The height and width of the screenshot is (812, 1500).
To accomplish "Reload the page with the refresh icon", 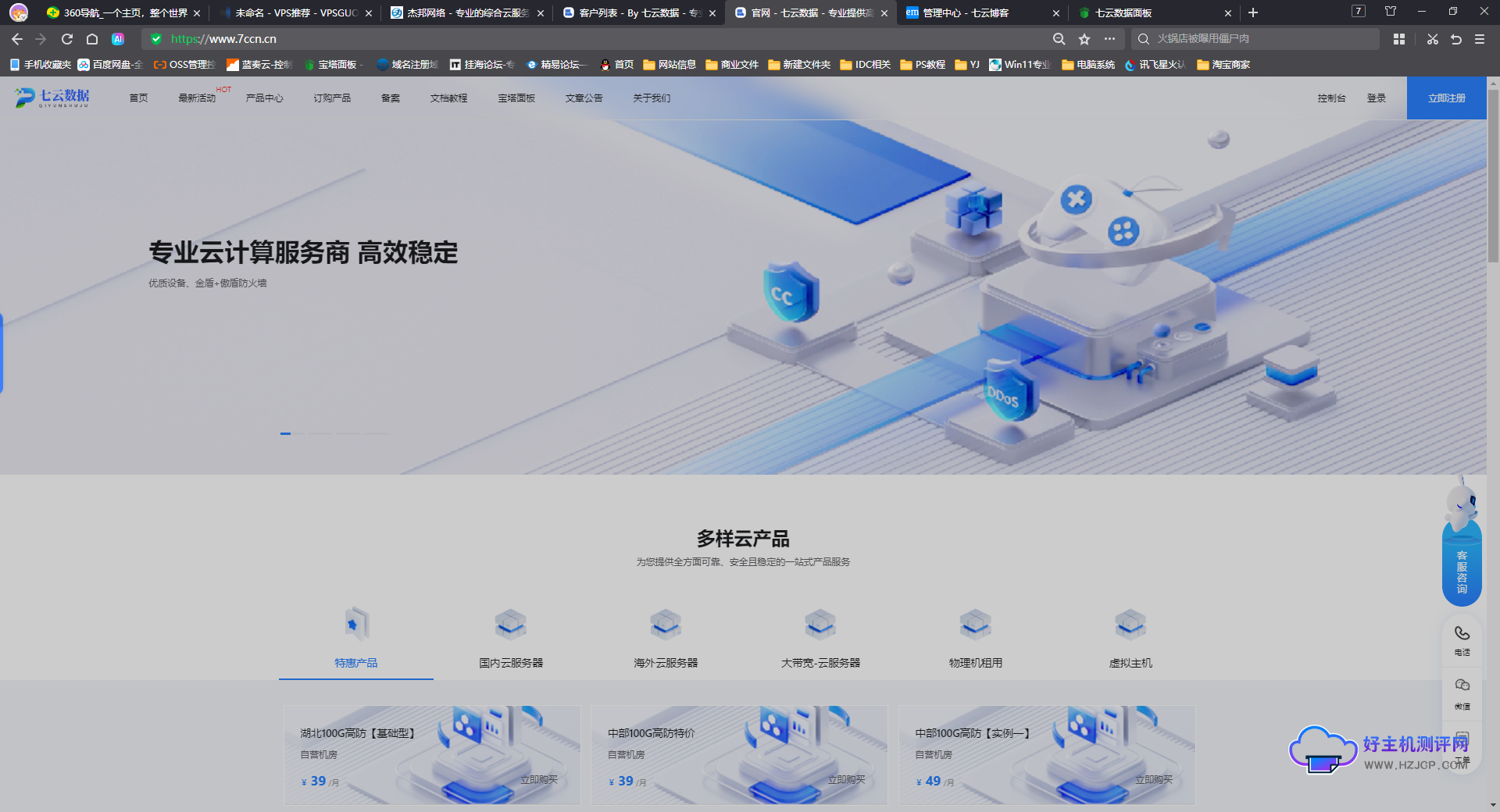I will tap(67, 39).
